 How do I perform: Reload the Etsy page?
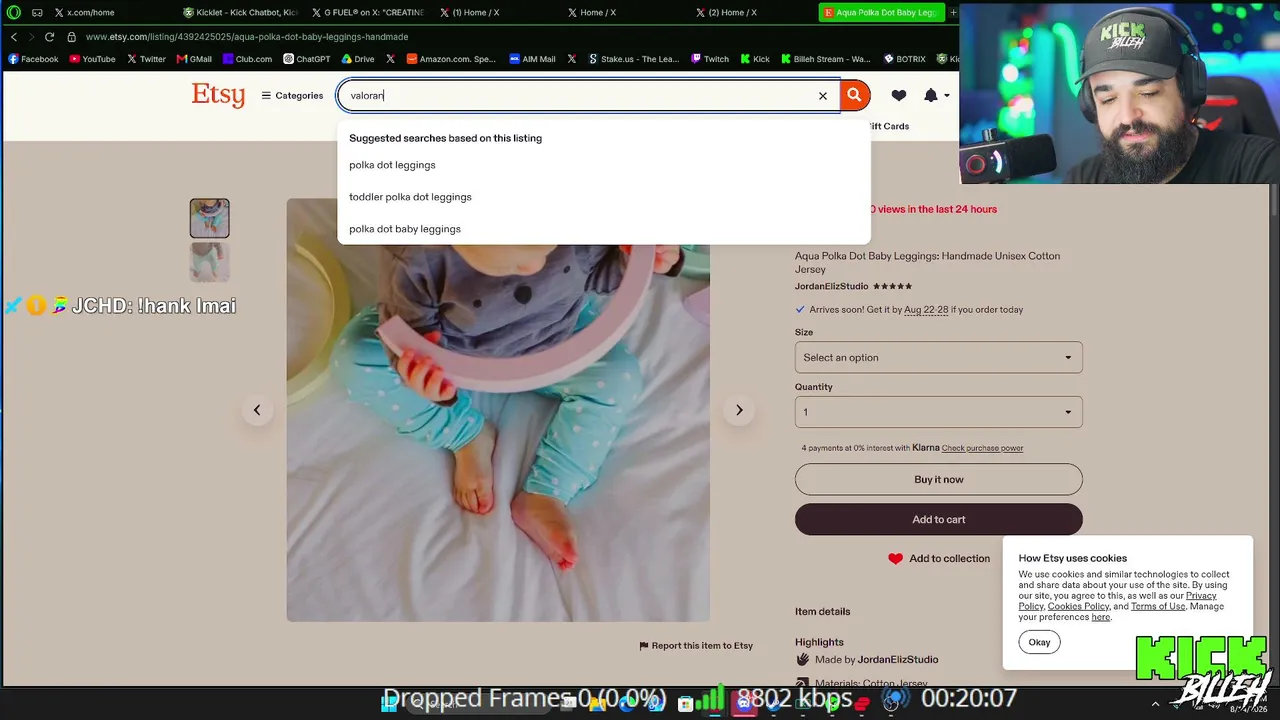[49, 37]
